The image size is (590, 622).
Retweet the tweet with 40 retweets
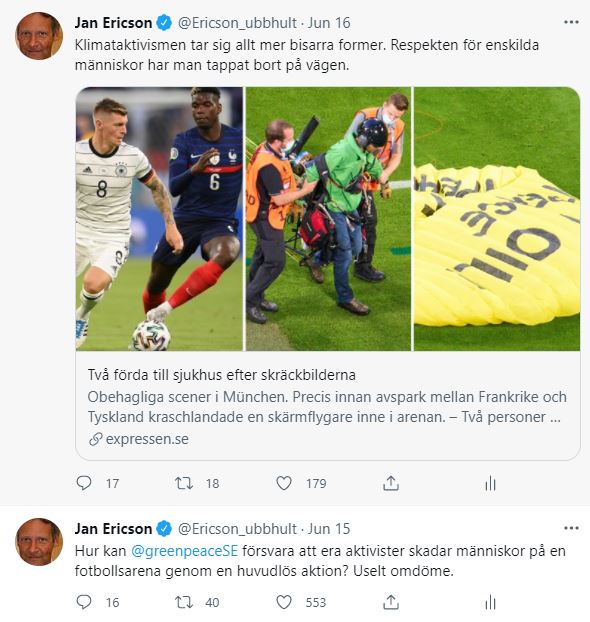[184, 602]
